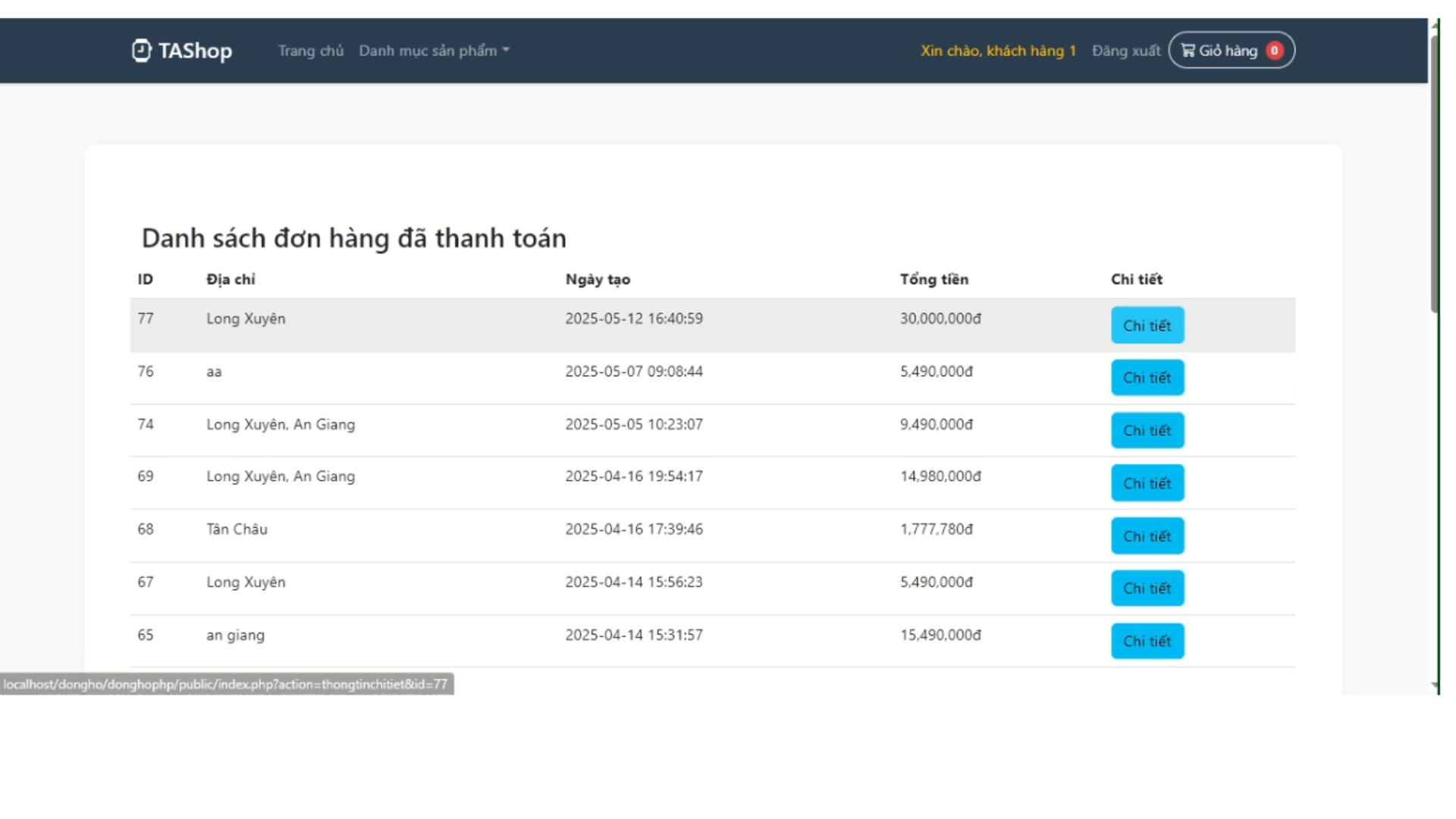The height and width of the screenshot is (819, 1456).
Task: Open Chi tiết for order 69
Action: 1147,483
